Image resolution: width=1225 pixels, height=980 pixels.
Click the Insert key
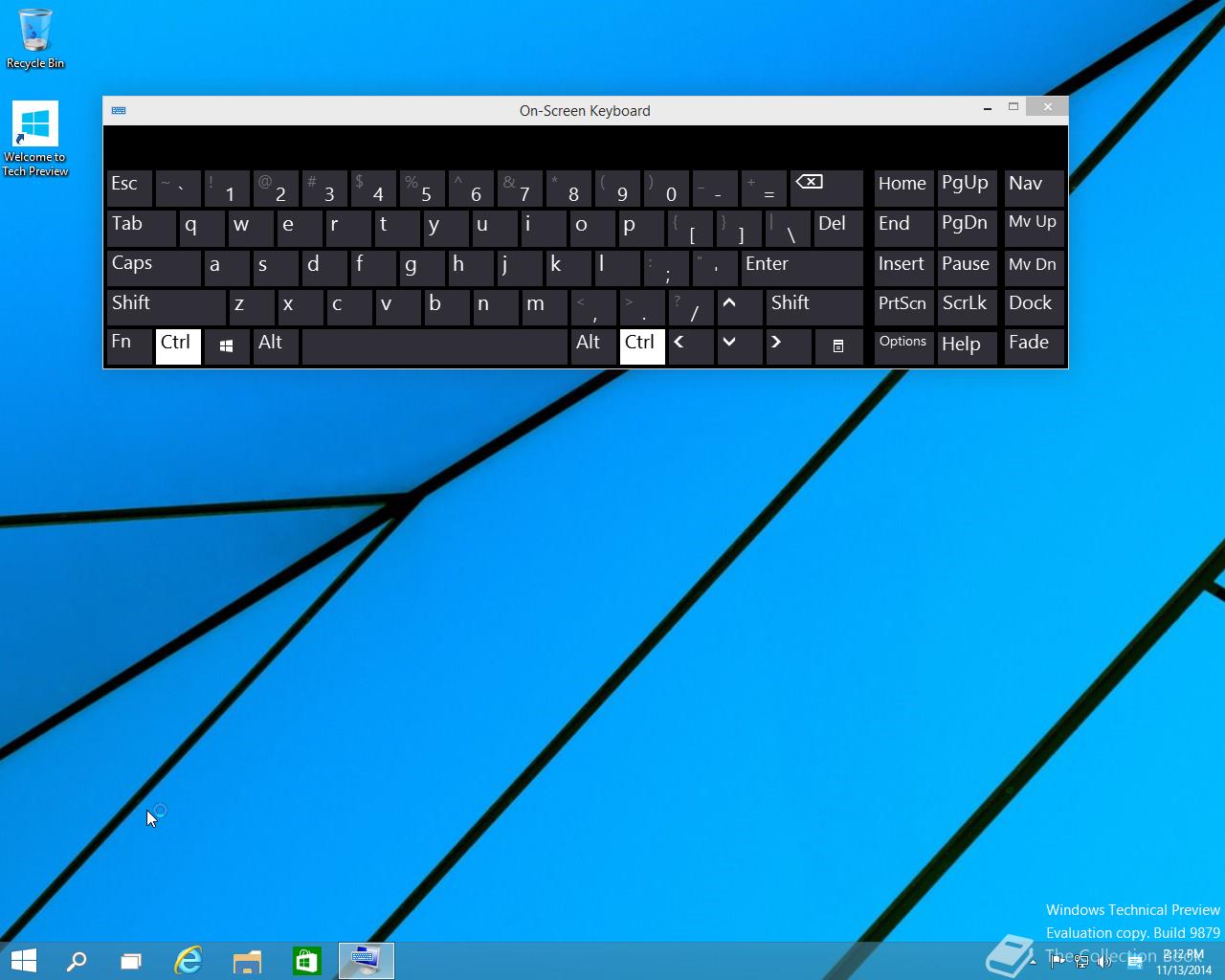pos(903,268)
